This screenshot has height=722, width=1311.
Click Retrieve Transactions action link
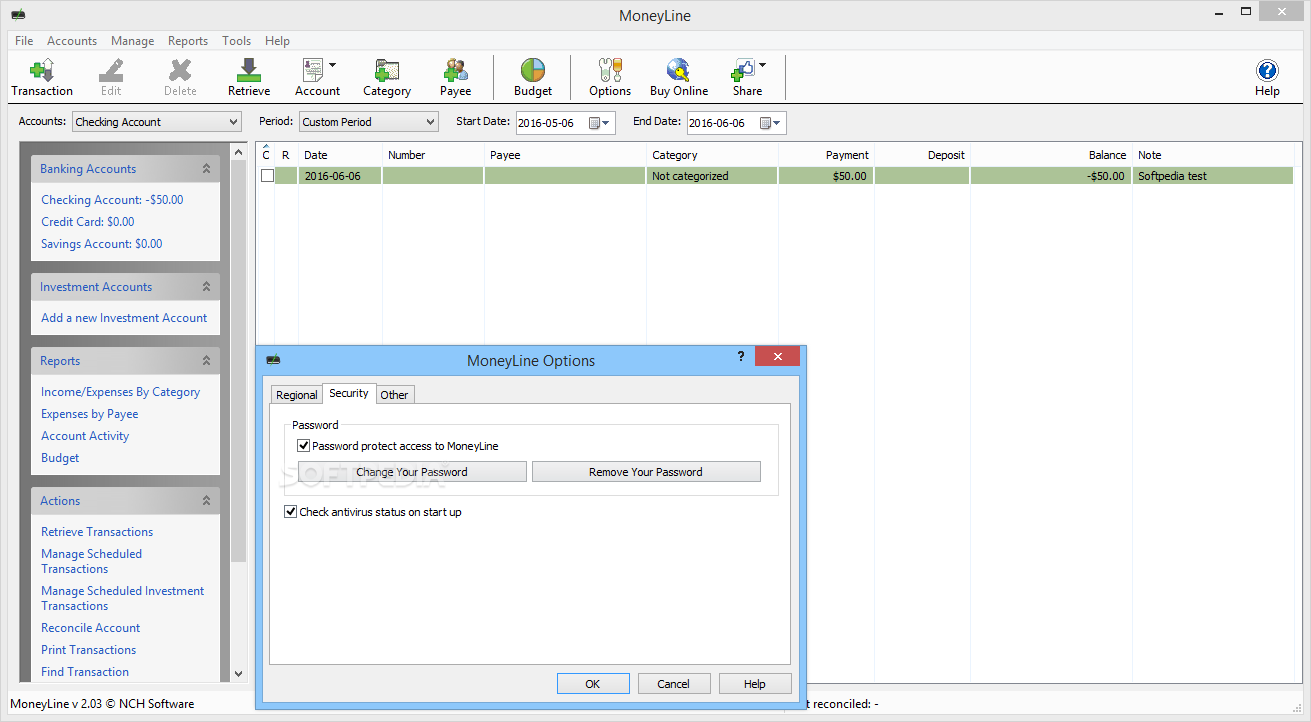(97, 532)
